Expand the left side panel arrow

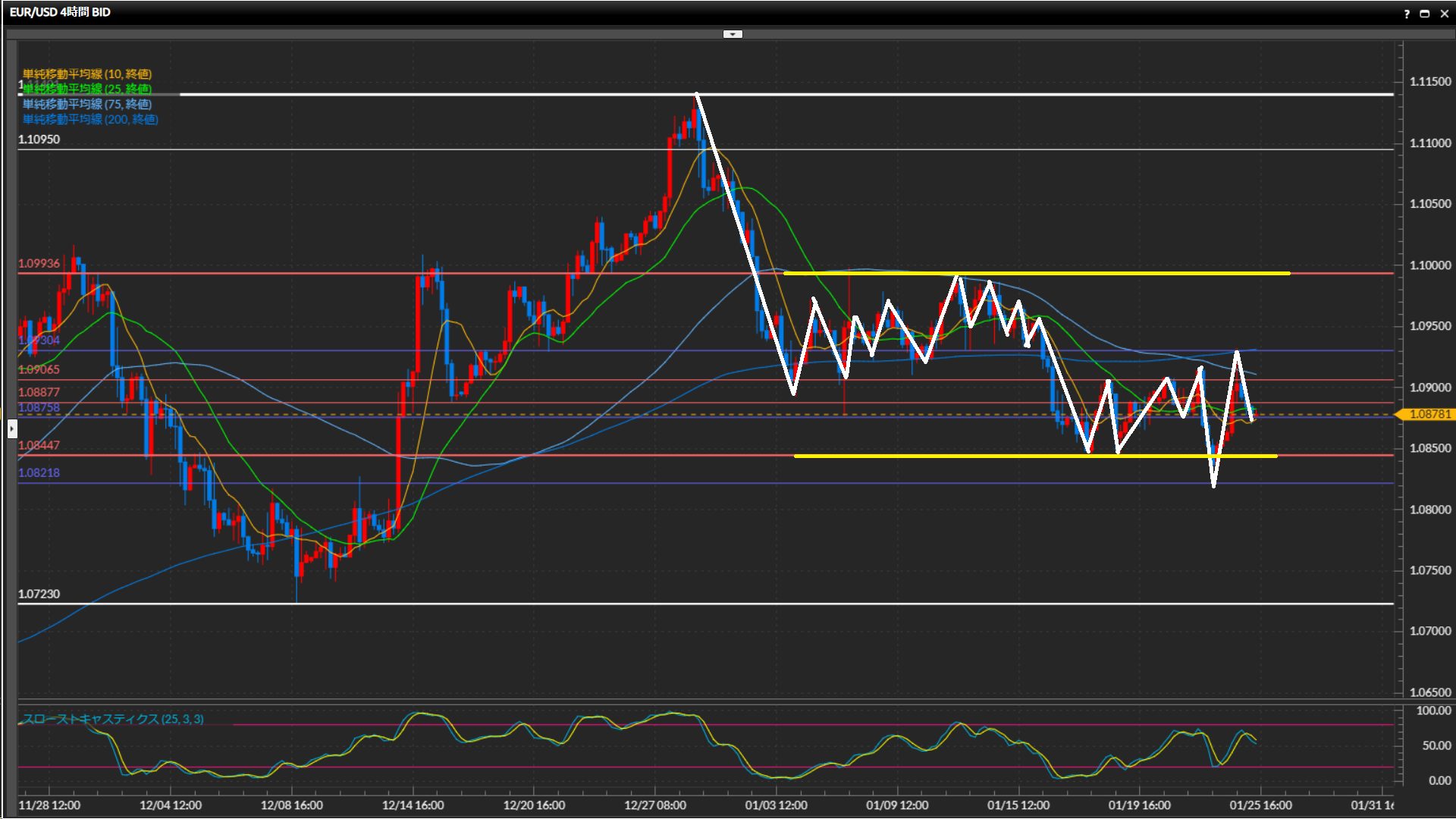(11, 429)
